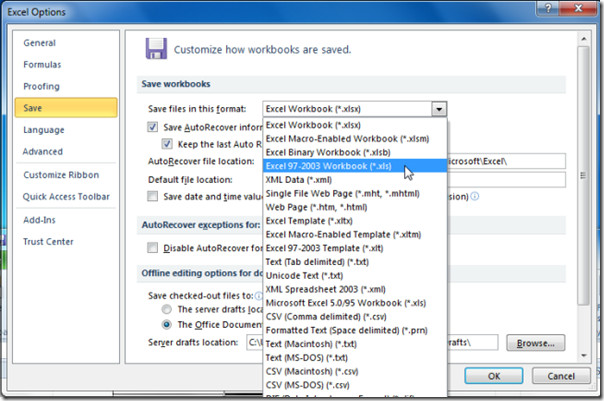Click the Cancel button
This screenshot has width=604, height=401.
(561, 376)
